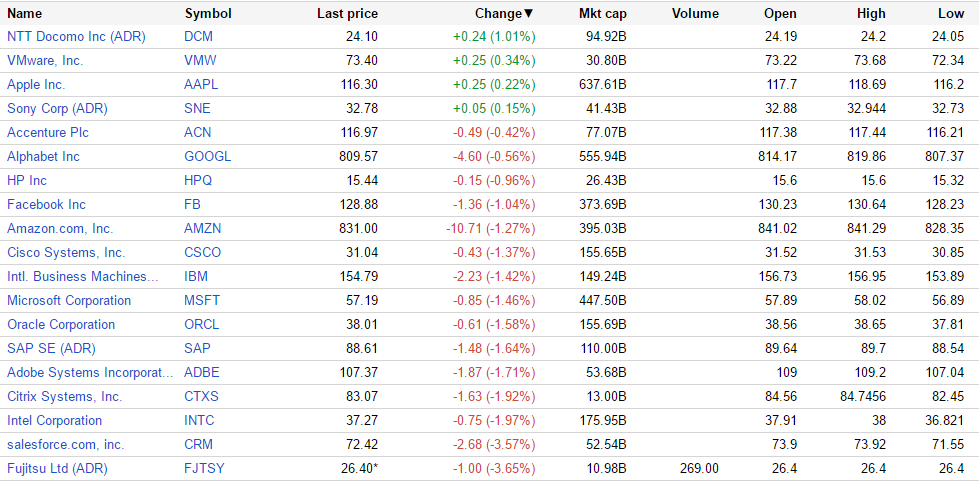Click the Symbol column header
This screenshot has width=979, height=483.
[x=208, y=14]
